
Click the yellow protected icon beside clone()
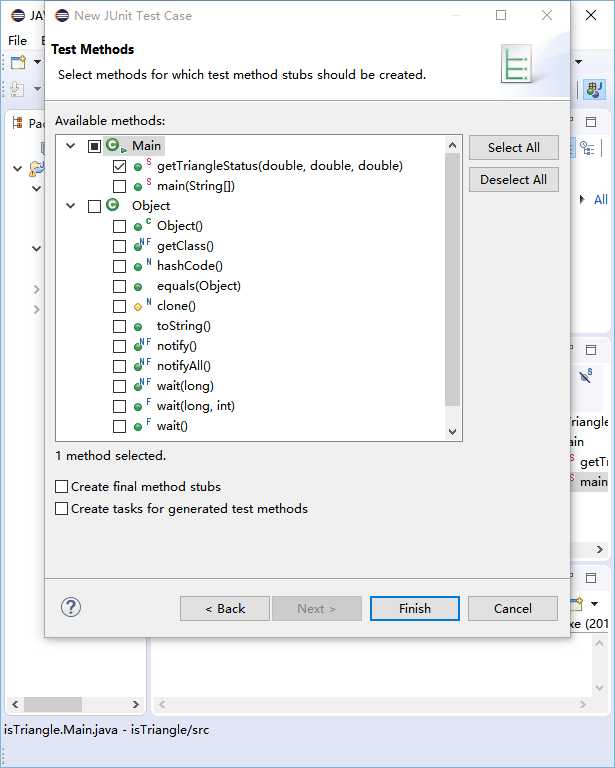138,307
